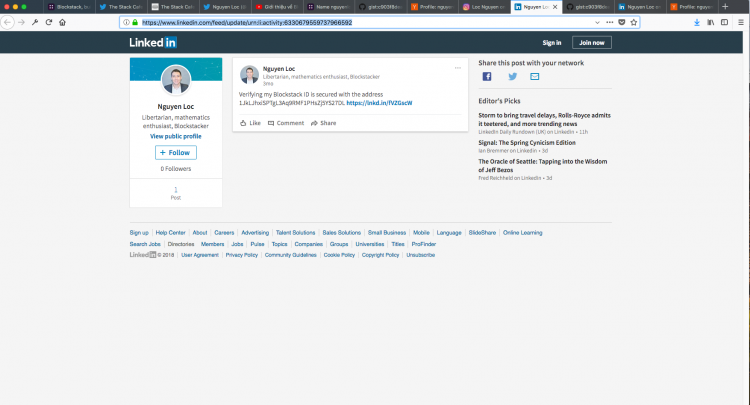The image size is (750, 405).
Task: Click the footer Sign up link
Action: pos(139,233)
